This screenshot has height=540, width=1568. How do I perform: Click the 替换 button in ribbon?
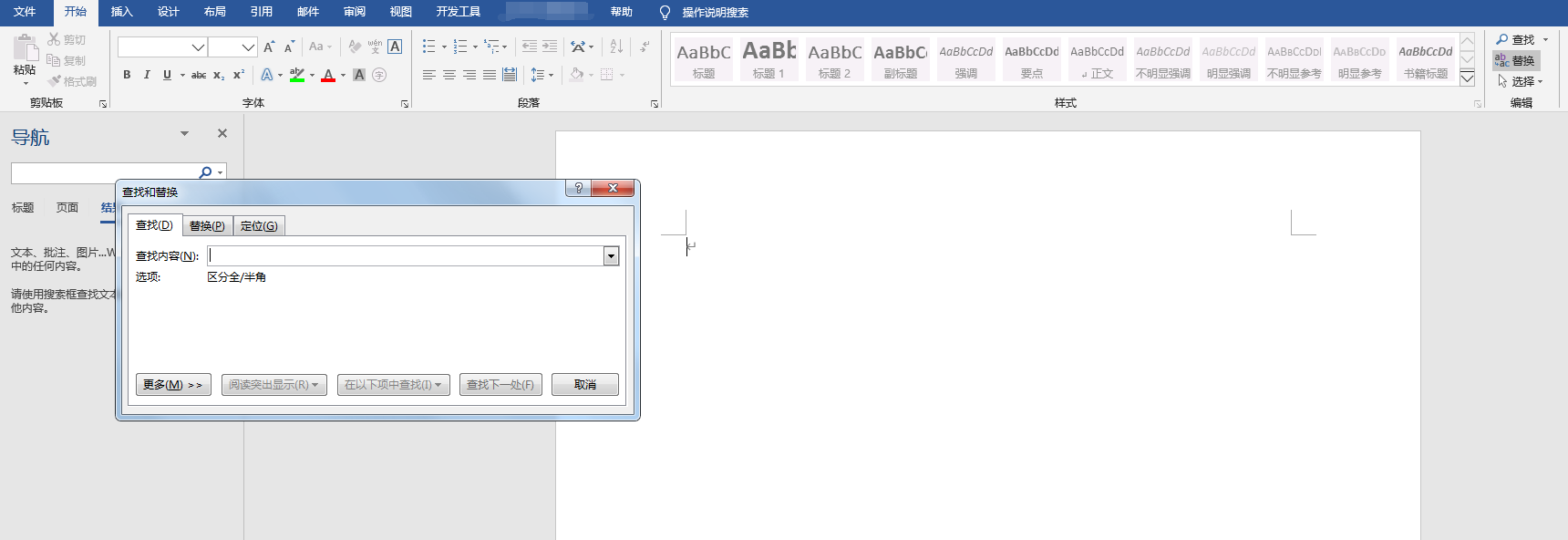pyautogui.click(x=1515, y=60)
